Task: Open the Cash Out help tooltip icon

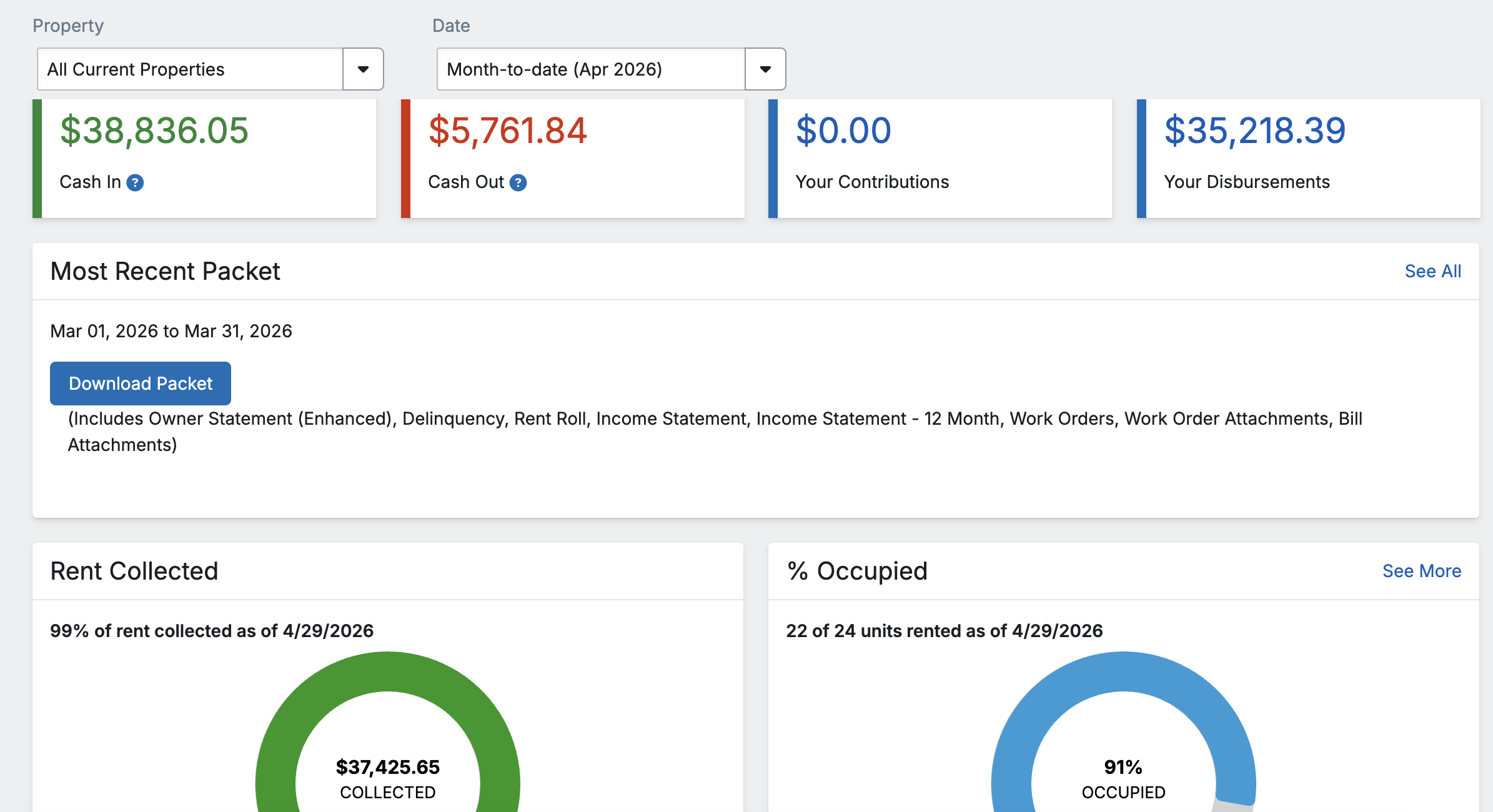Action: coord(518,182)
